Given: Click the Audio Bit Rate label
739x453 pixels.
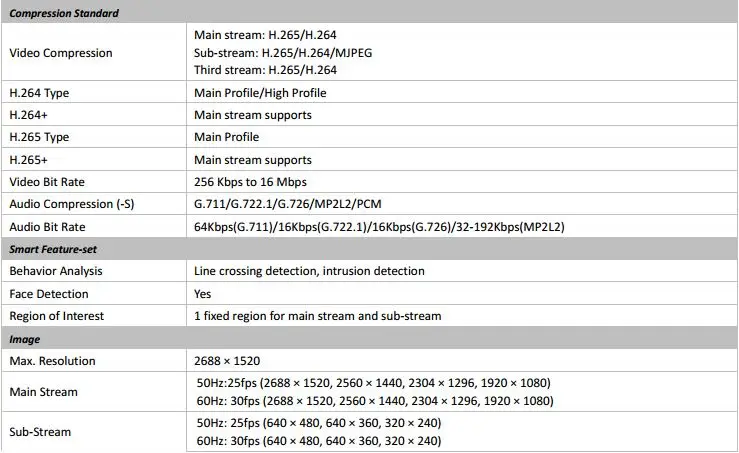Looking at the screenshot, I should click(47, 227).
